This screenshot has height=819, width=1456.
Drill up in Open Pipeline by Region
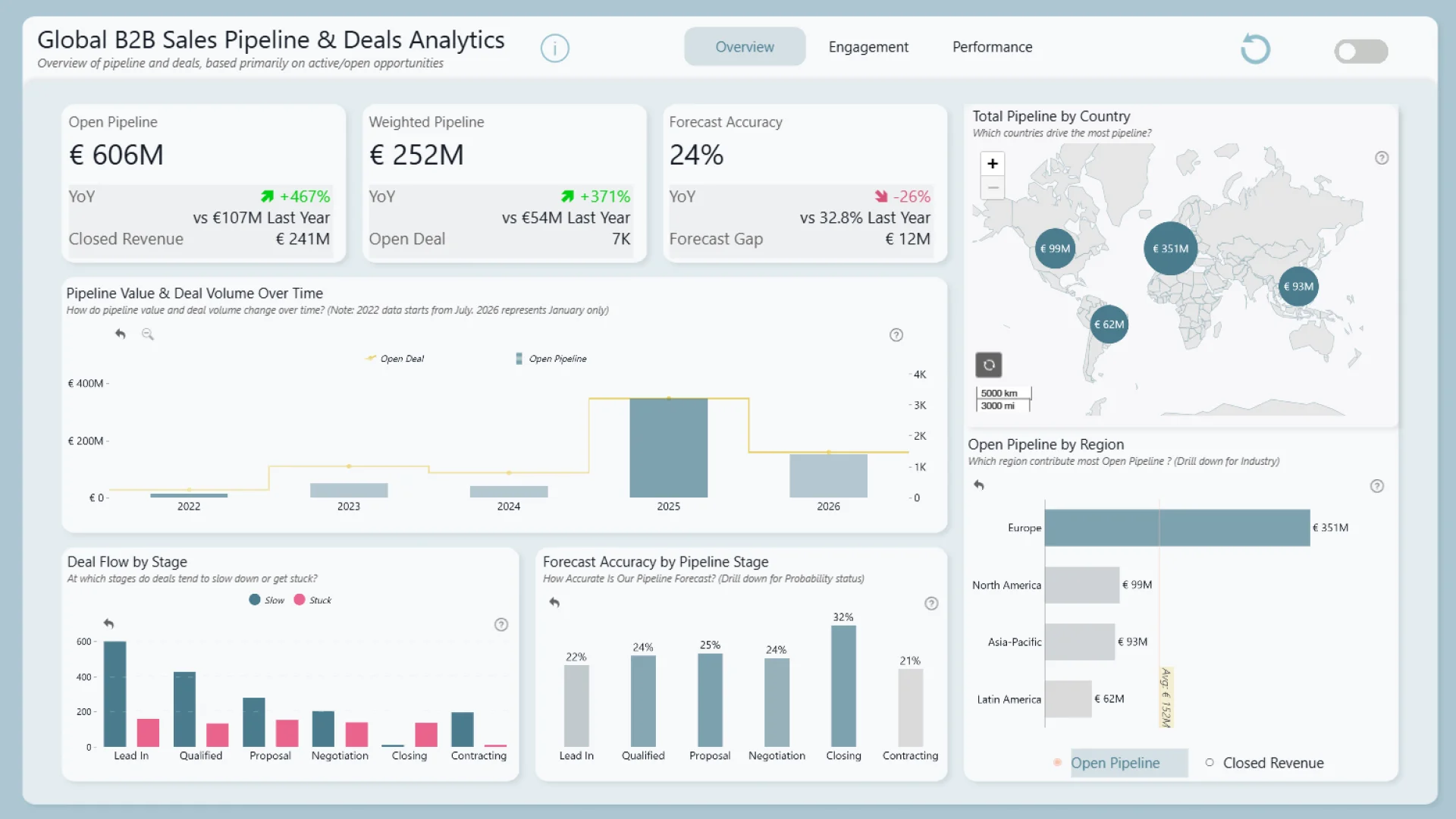[x=979, y=485]
